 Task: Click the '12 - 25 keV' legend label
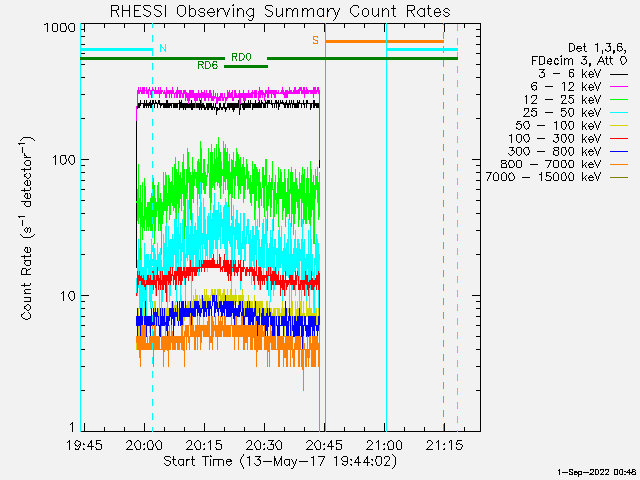(x=562, y=100)
